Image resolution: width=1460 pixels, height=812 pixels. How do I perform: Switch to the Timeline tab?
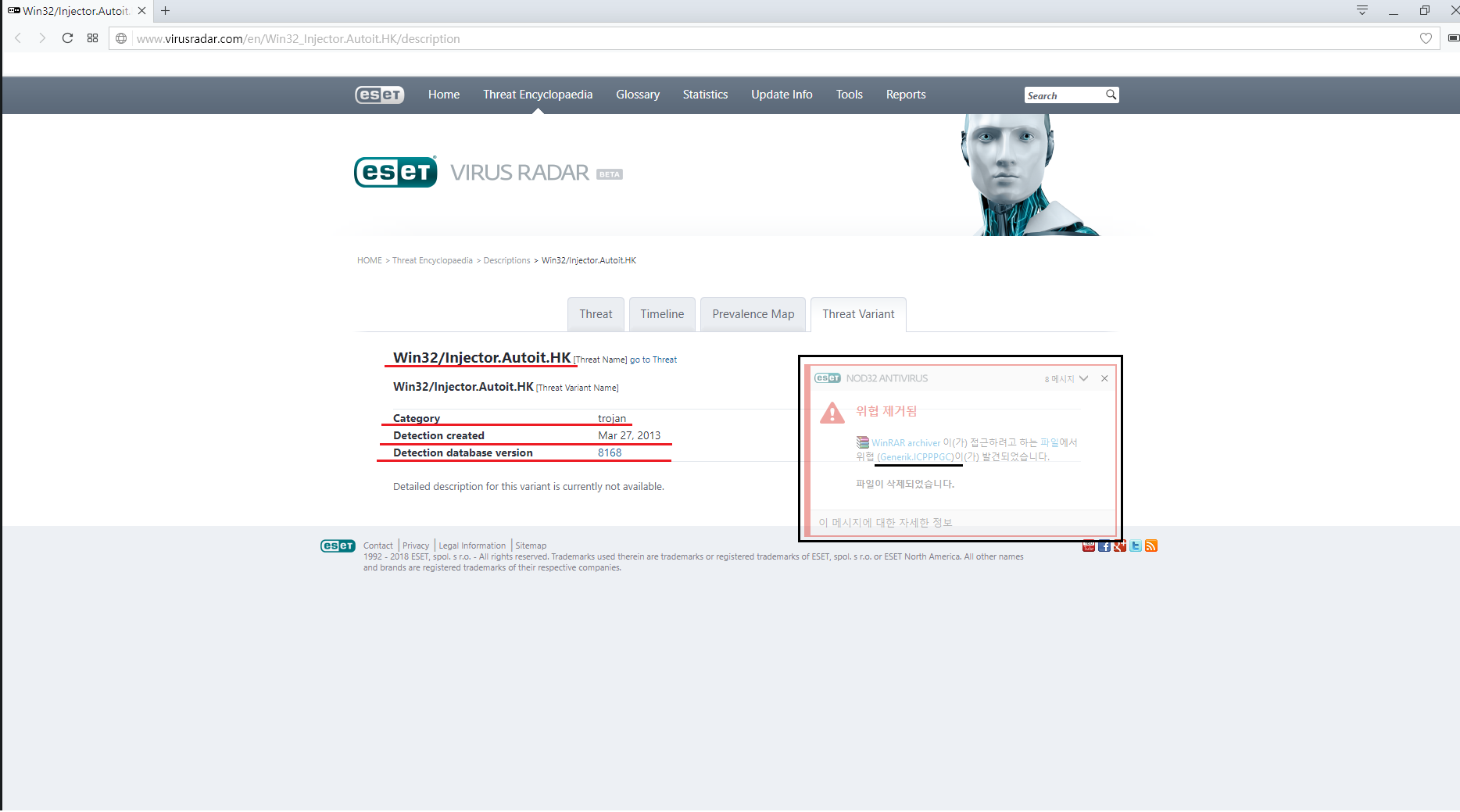click(x=662, y=314)
